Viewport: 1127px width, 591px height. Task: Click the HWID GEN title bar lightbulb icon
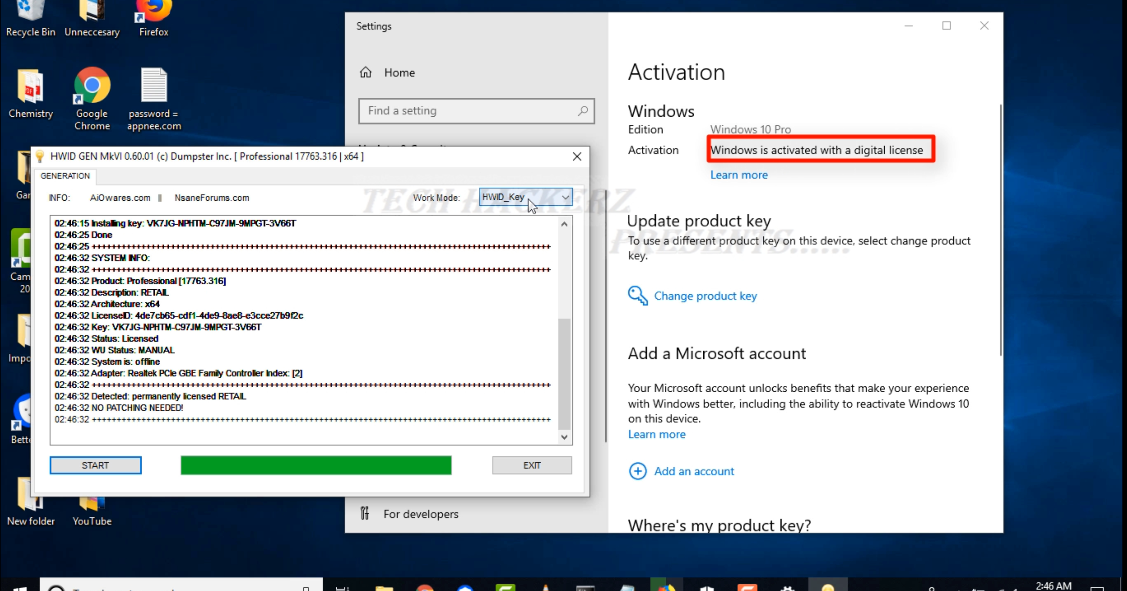pyautogui.click(x=40, y=156)
